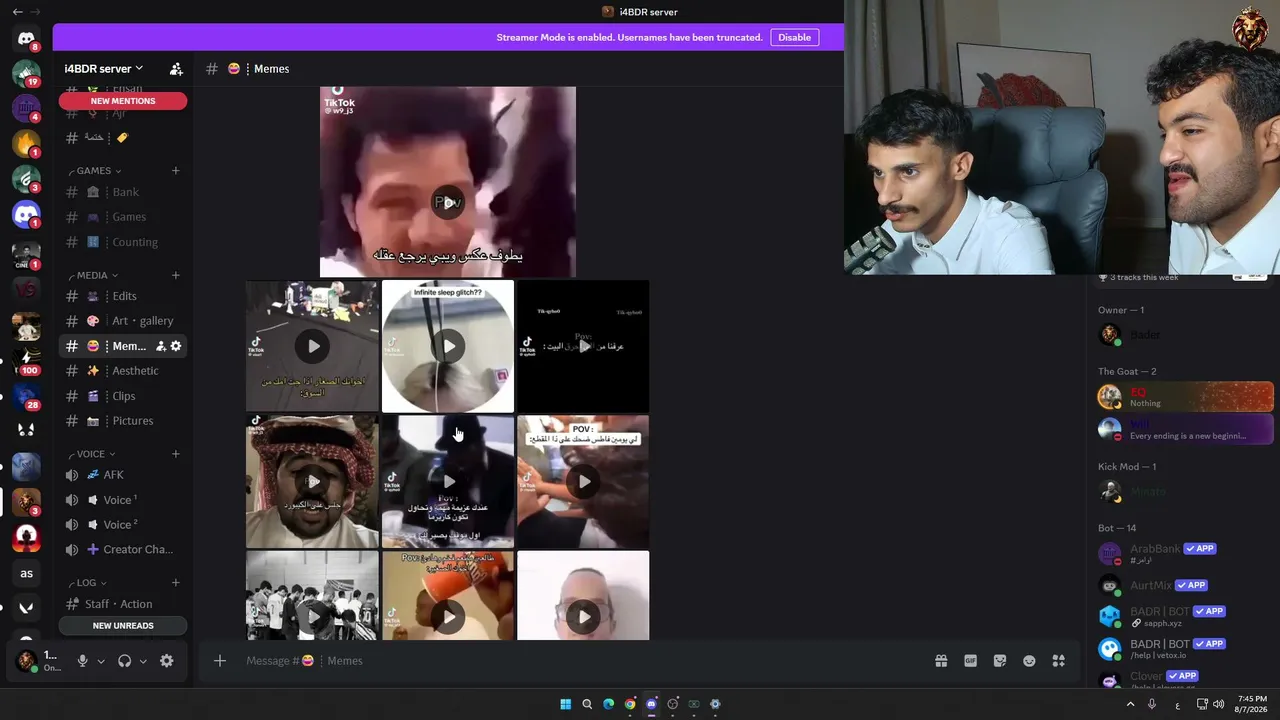
Task: Open the Games text channel
Action: pos(123,217)
